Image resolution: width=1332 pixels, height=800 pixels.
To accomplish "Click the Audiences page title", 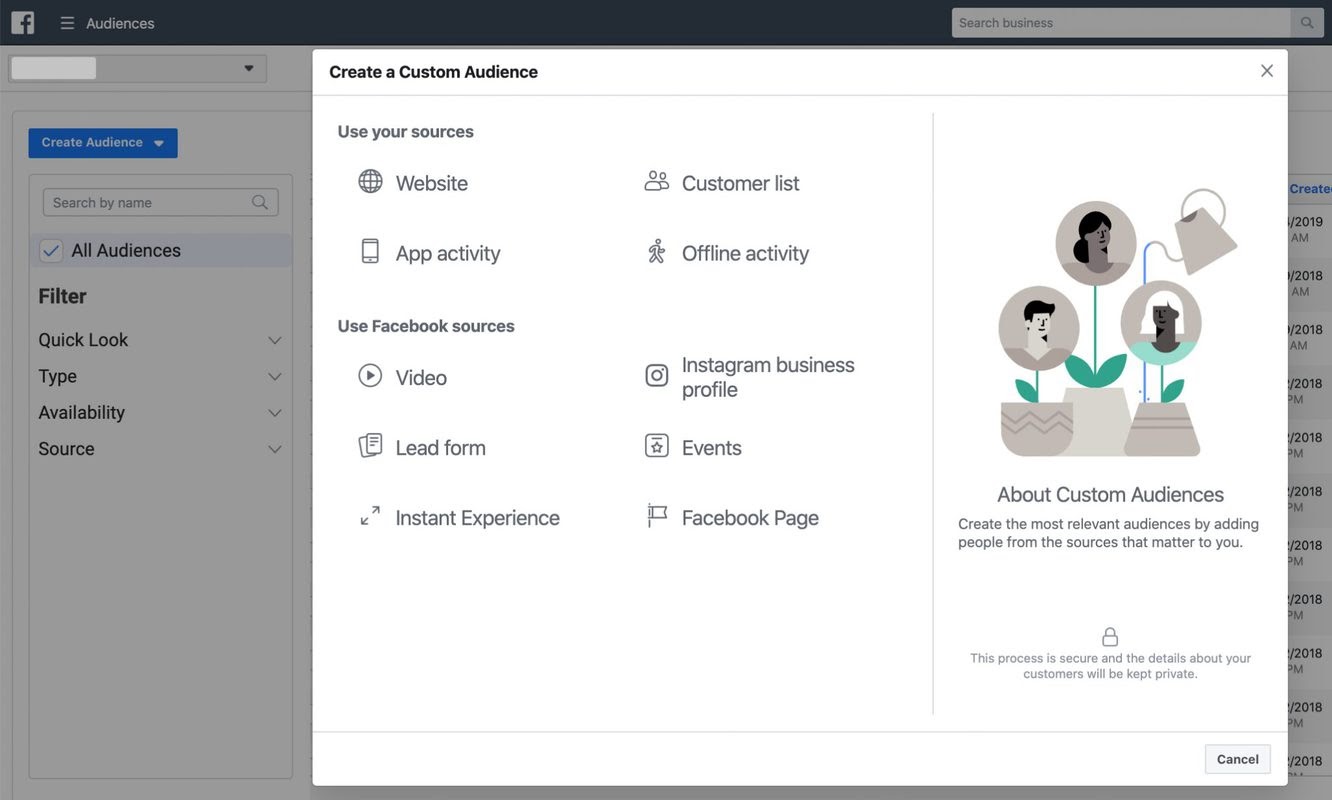I will pos(120,23).
